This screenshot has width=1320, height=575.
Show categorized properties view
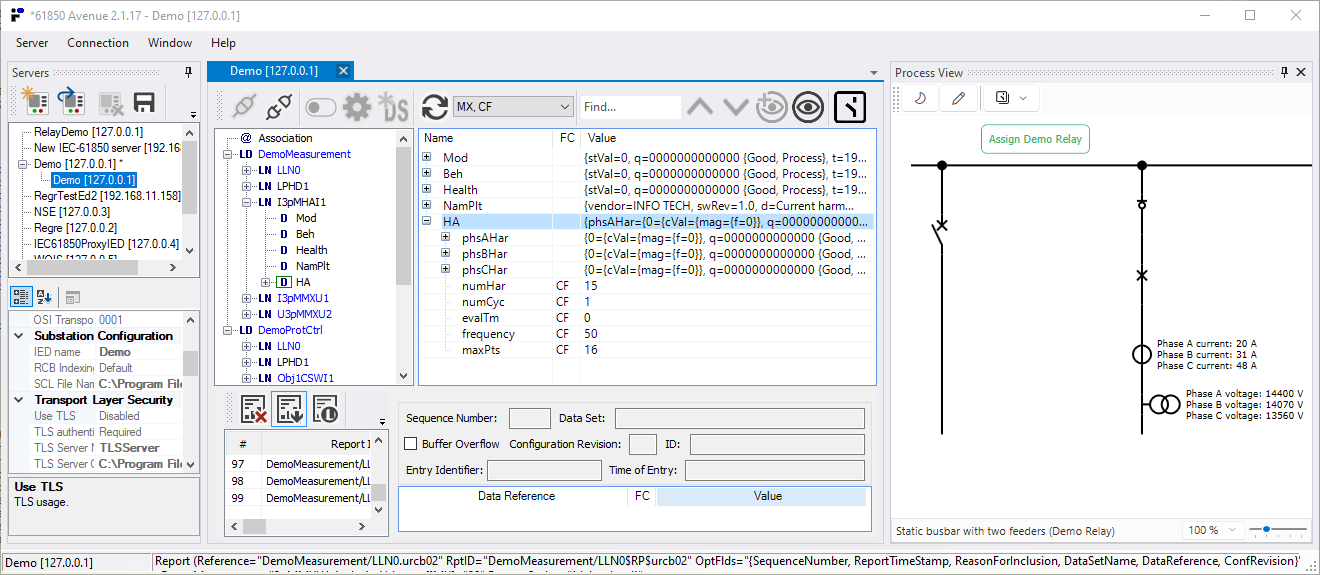click(21, 297)
